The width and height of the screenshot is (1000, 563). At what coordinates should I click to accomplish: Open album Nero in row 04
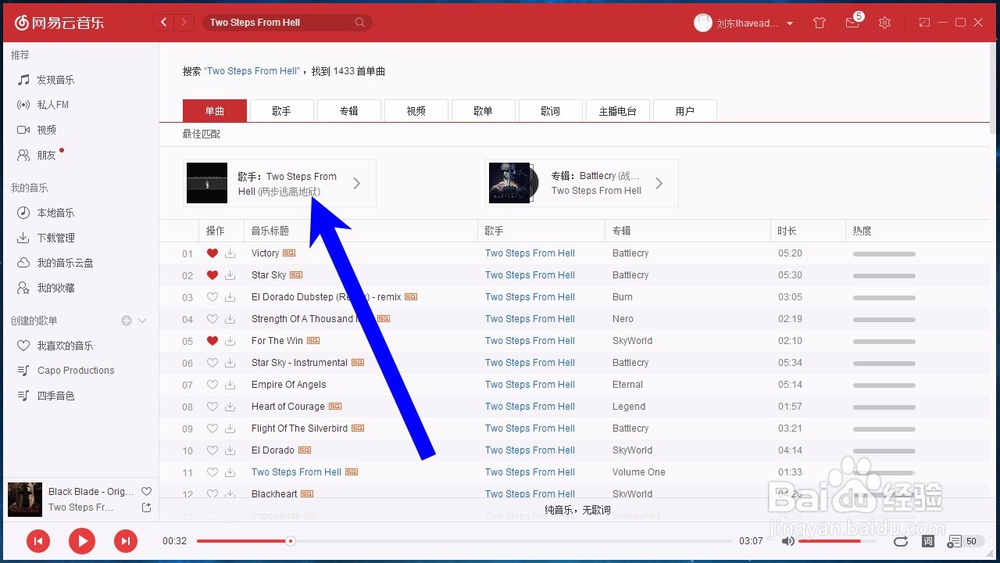[x=622, y=319]
